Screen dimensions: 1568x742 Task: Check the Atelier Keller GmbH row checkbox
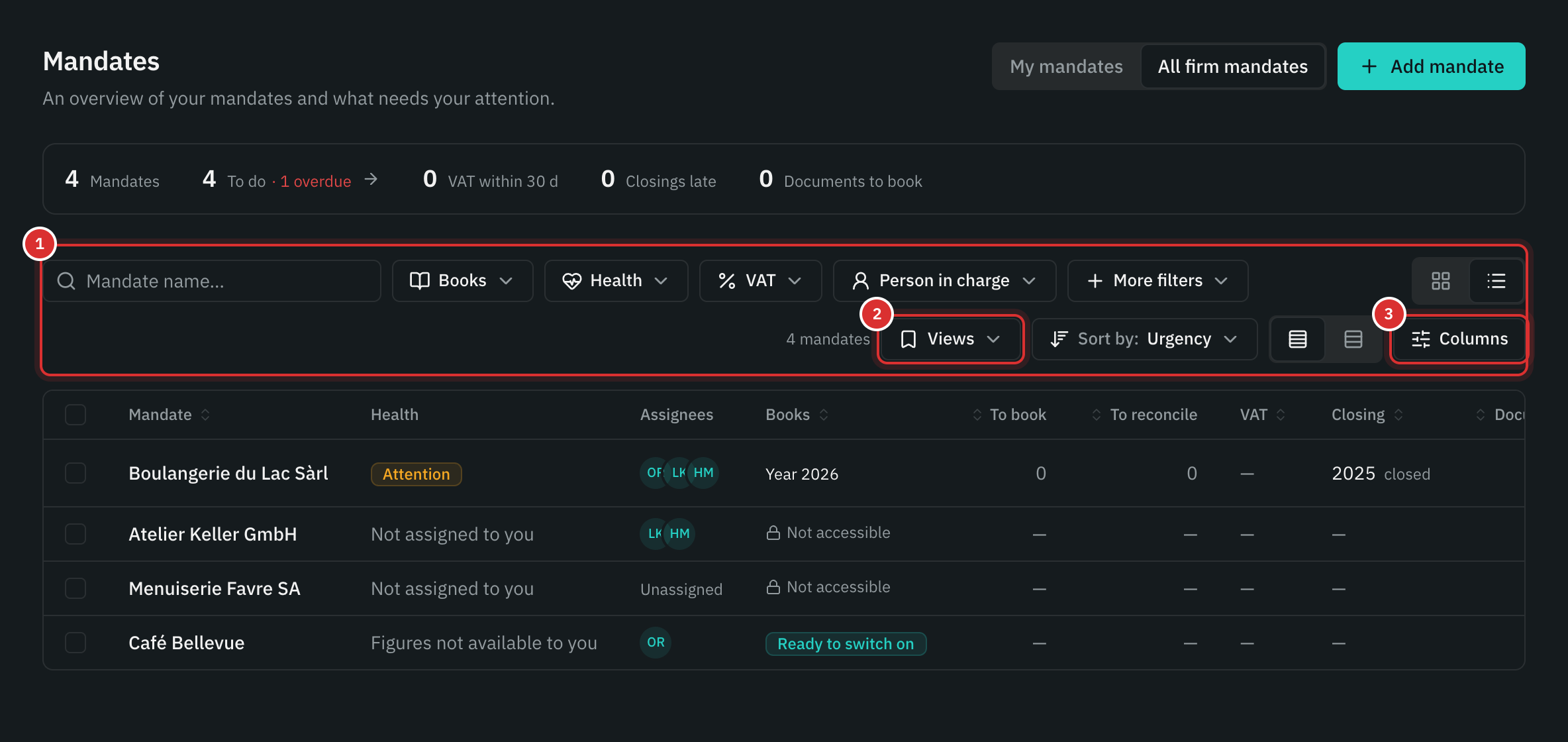(x=75, y=534)
